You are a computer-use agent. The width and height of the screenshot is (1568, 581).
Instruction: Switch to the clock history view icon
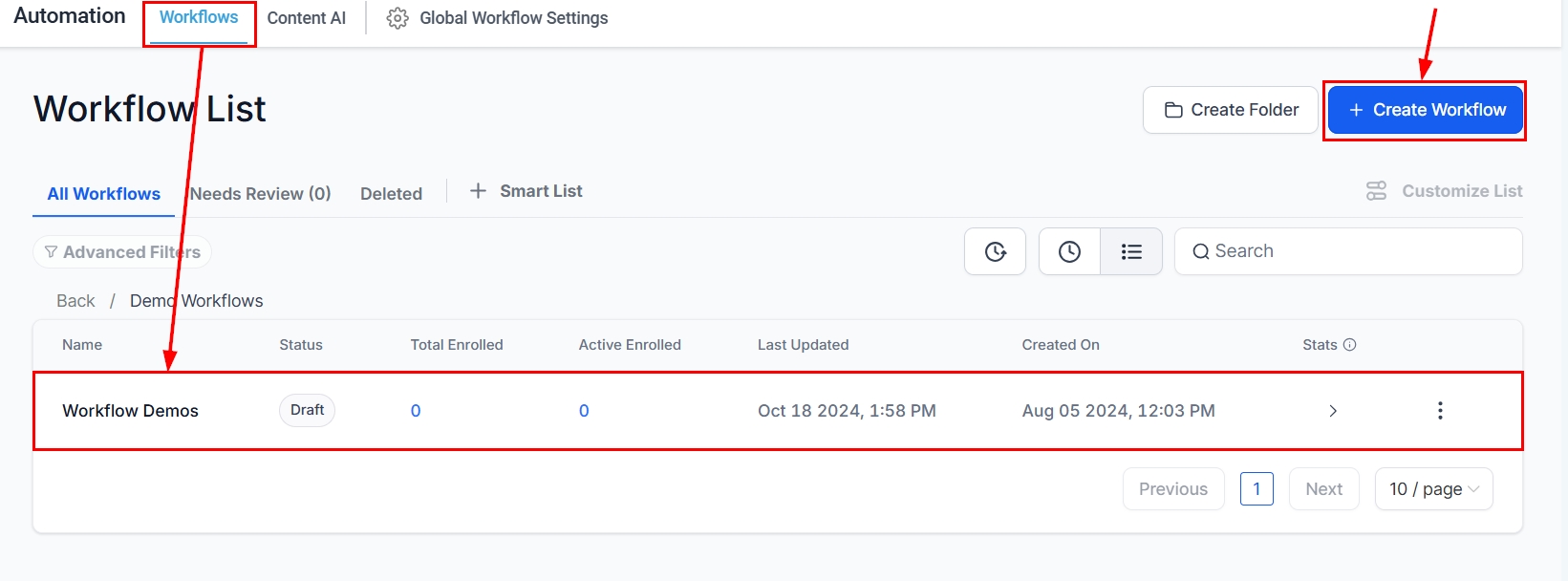pyautogui.click(x=1069, y=251)
